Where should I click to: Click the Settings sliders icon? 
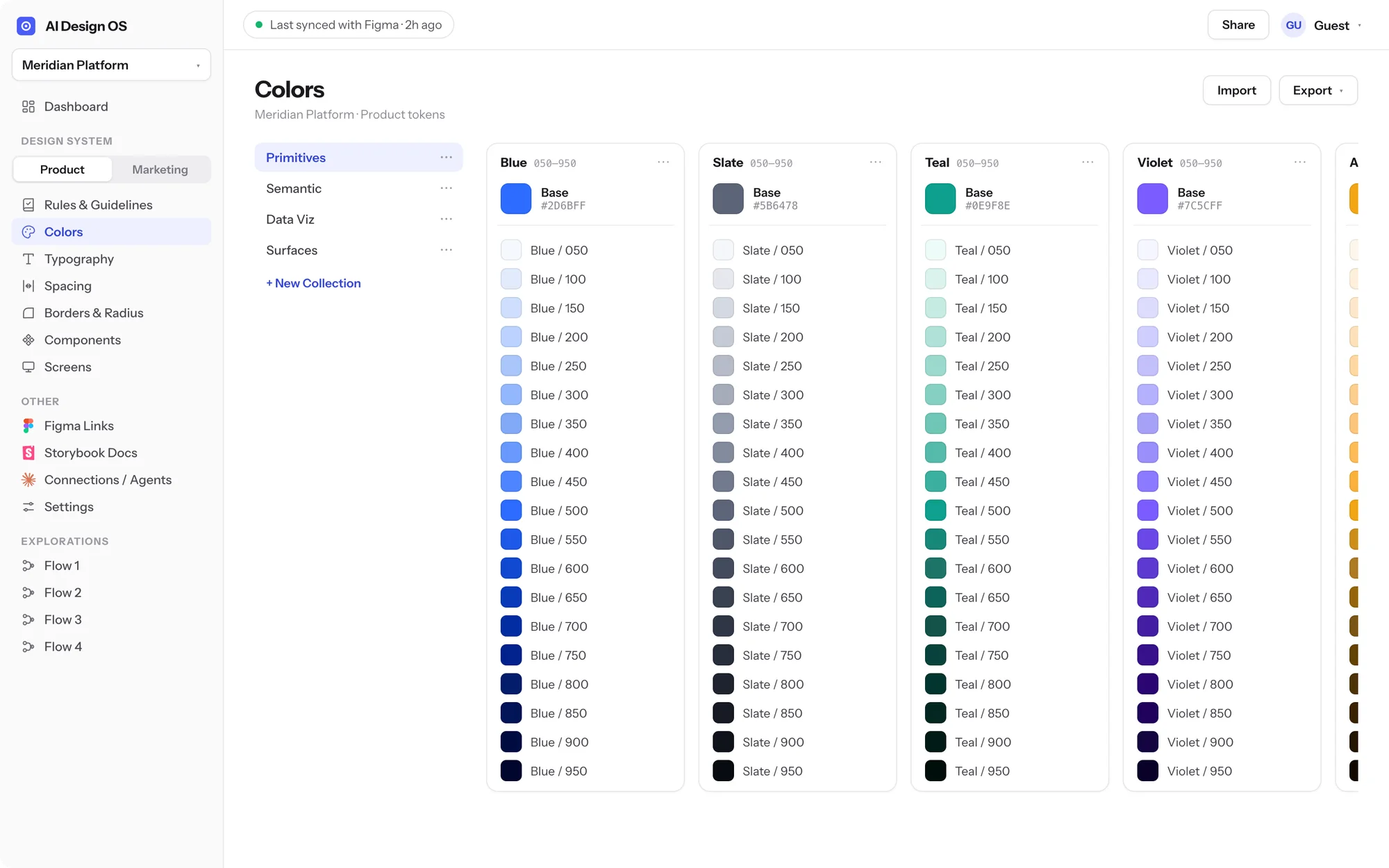point(28,507)
